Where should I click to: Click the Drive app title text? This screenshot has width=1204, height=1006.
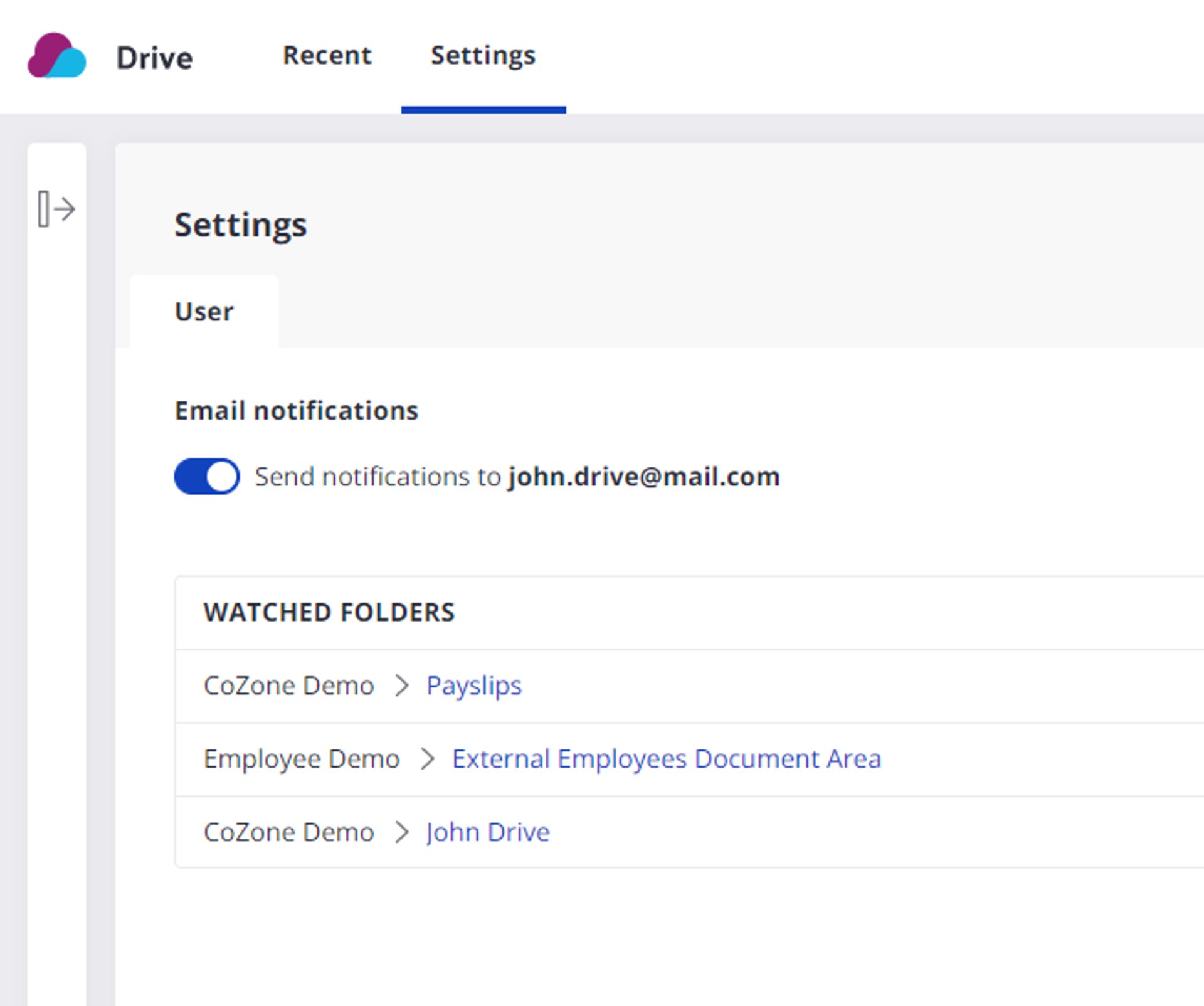tap(154, 58)
